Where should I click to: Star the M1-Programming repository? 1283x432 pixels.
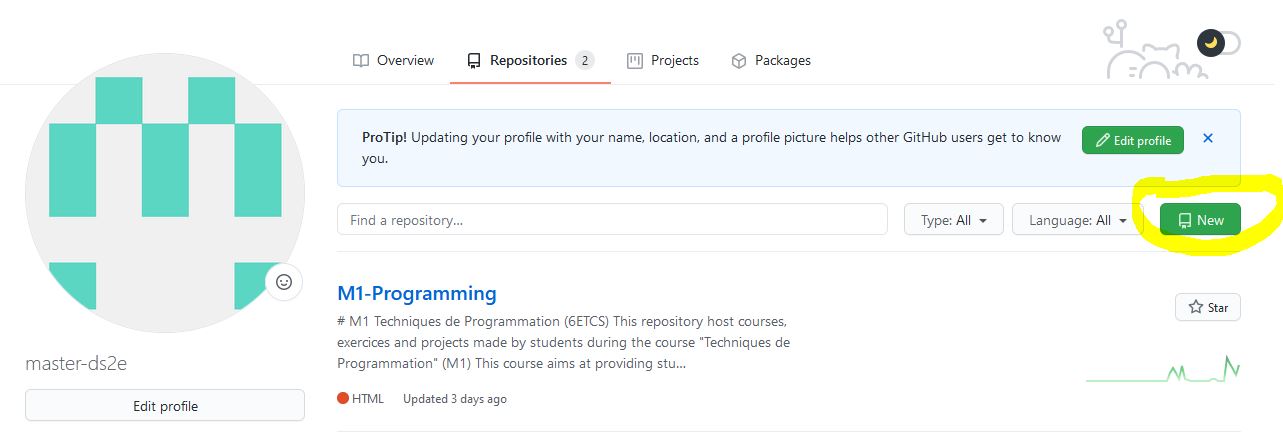[1207, 307]
